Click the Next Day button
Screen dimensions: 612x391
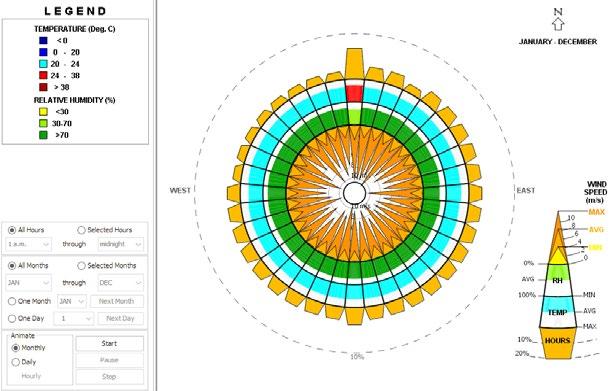tap(120, 319)
